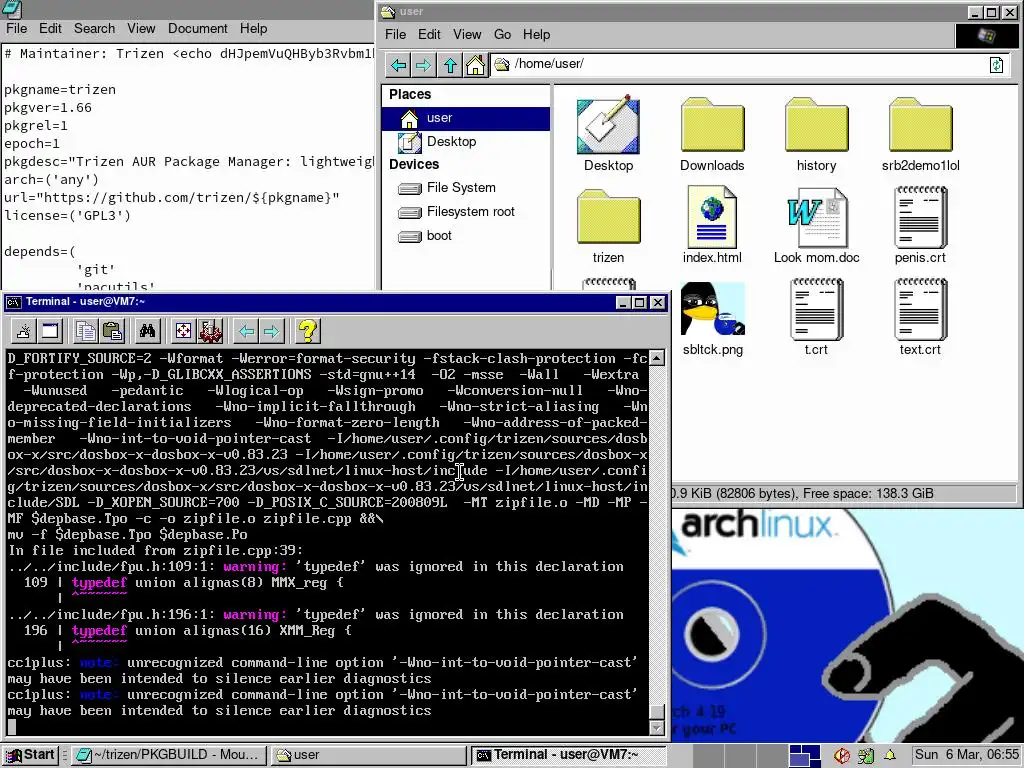Click the Sun 6 Mar clock
The width and height of the screenshot is (1024, 768).
click(x=966, y=755)
